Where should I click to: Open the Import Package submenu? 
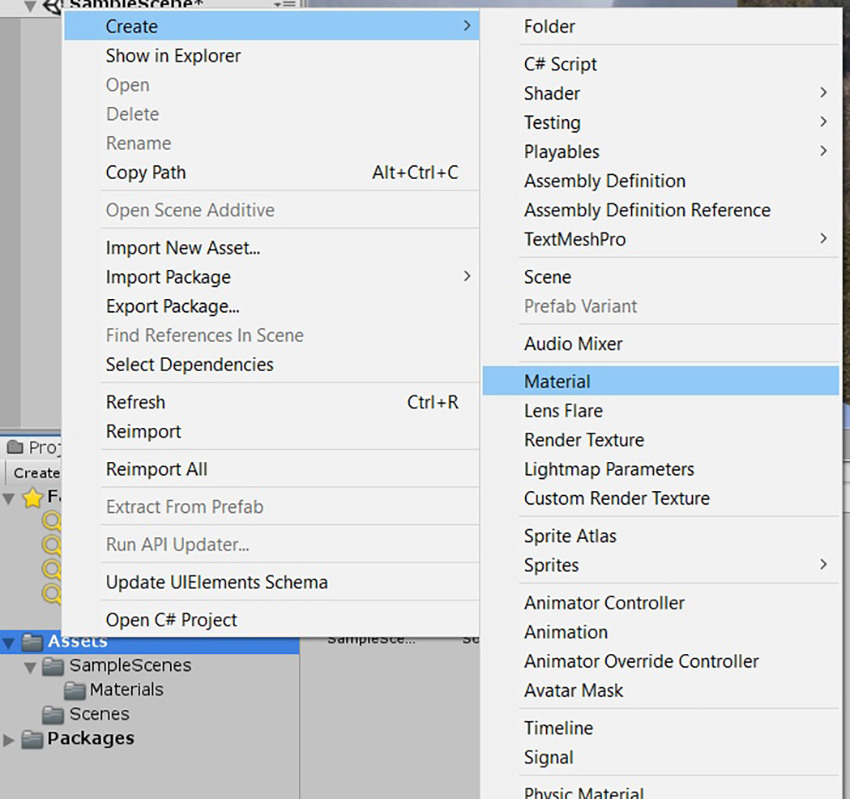[x=271, y=277]
